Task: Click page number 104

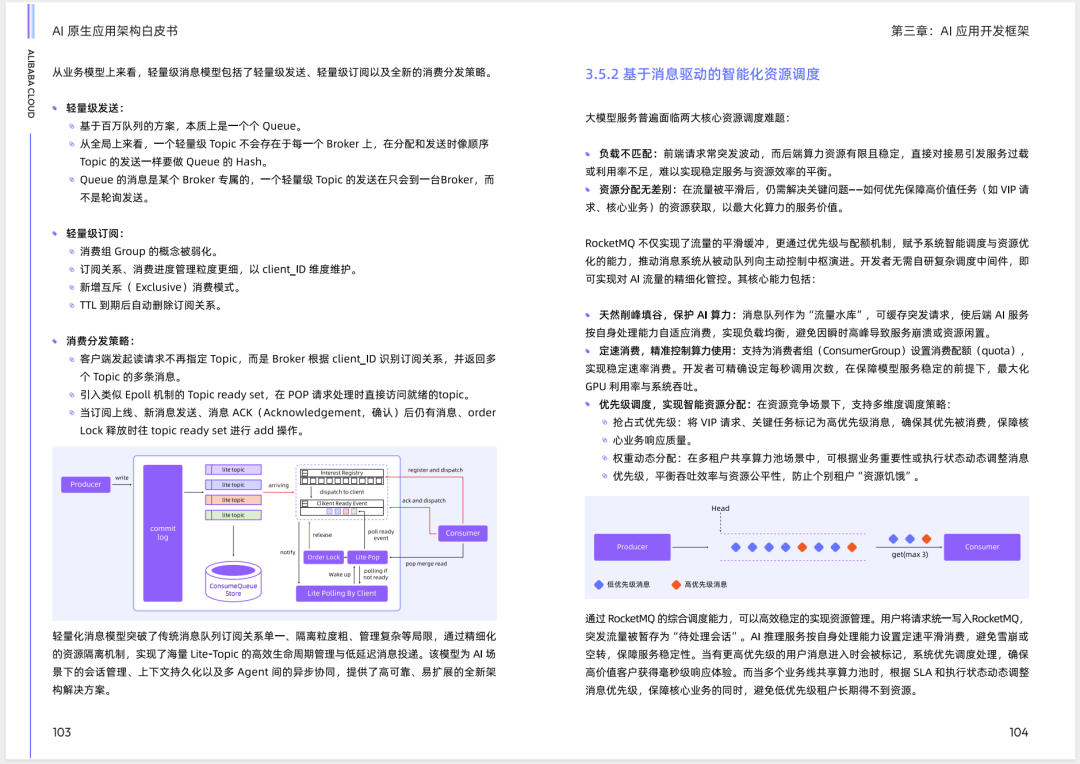Action: (1019, 732)
